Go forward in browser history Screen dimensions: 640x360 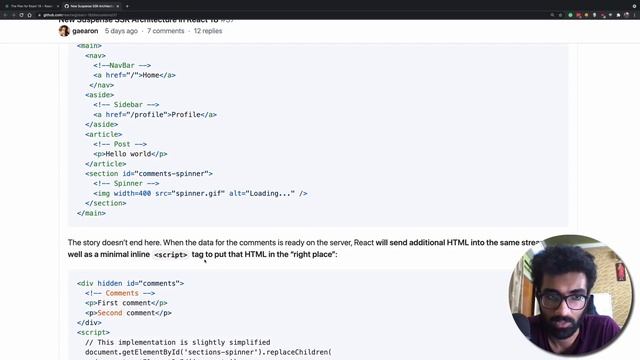click(x=13, y=15)
